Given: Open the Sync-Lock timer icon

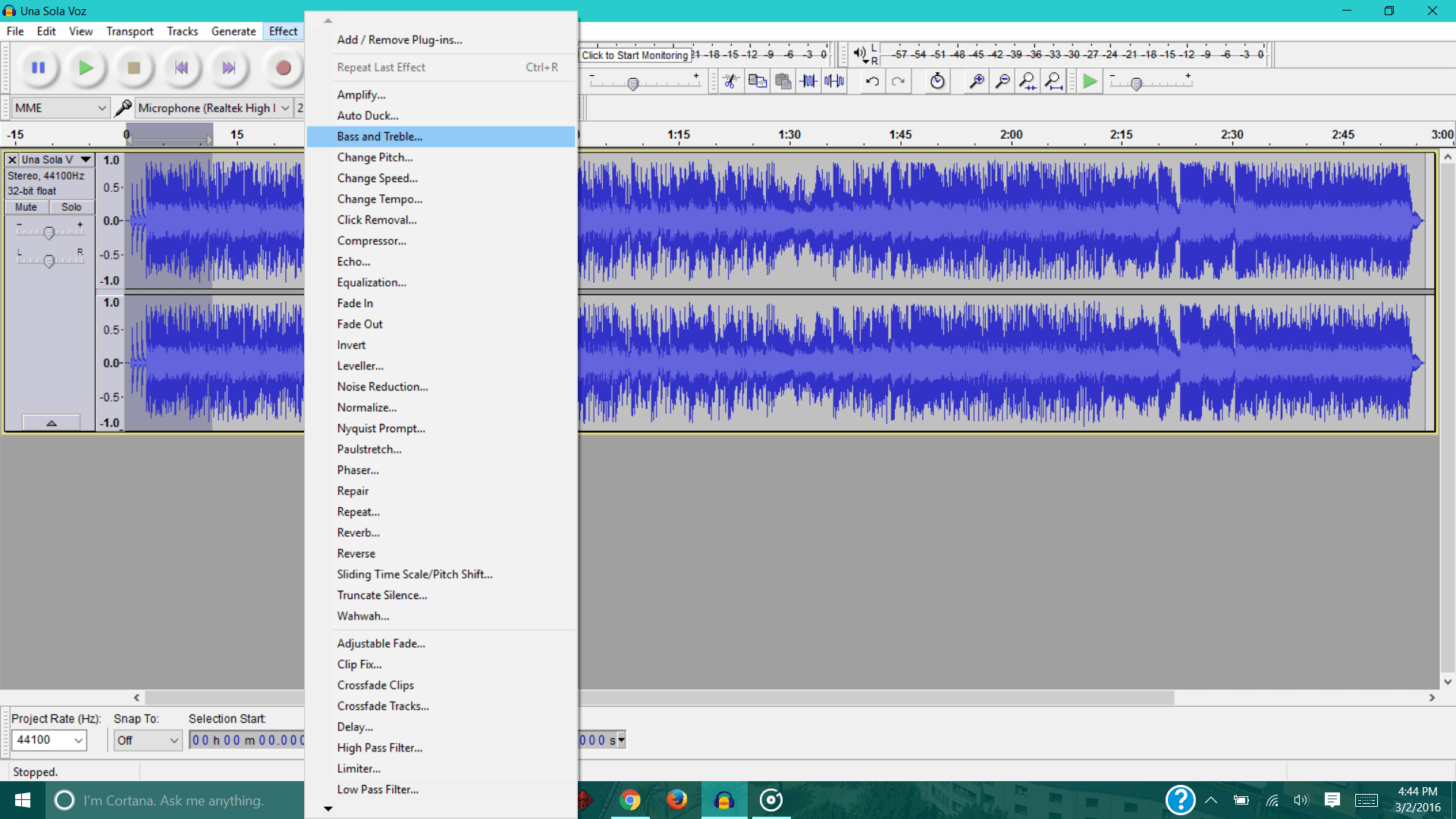Looking at the screenshot, I should click(x=937, y=81).
